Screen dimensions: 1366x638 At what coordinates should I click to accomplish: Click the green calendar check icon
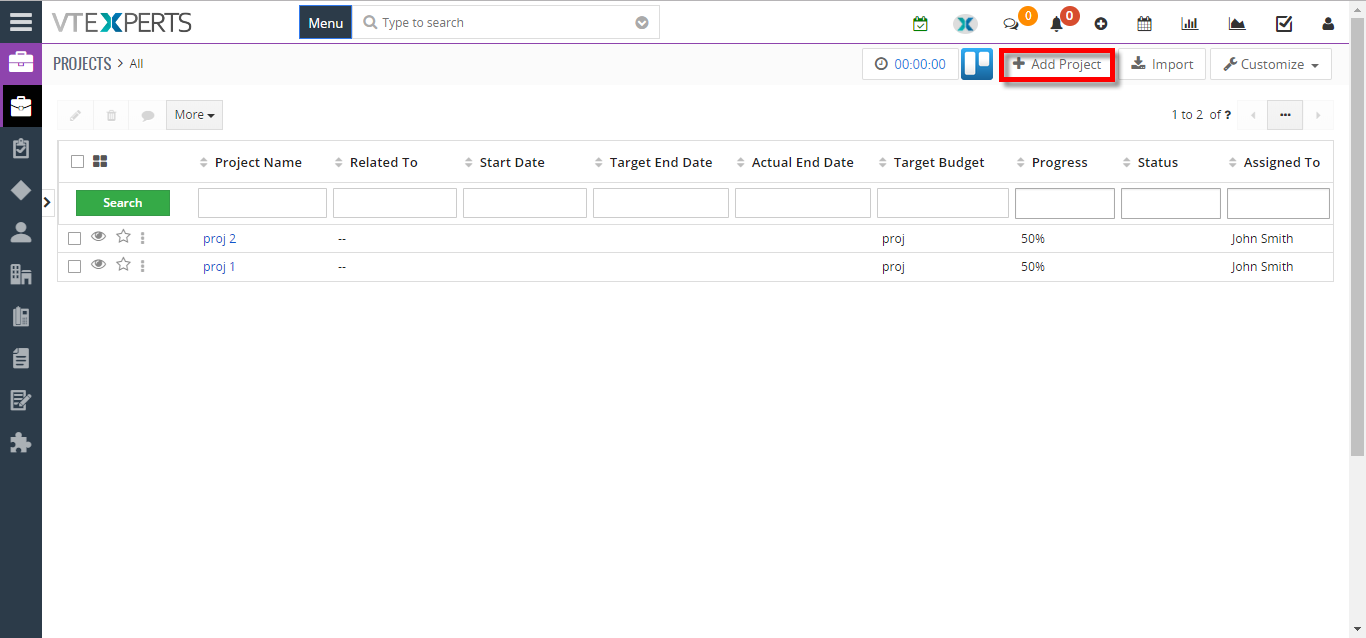[920, 23]
